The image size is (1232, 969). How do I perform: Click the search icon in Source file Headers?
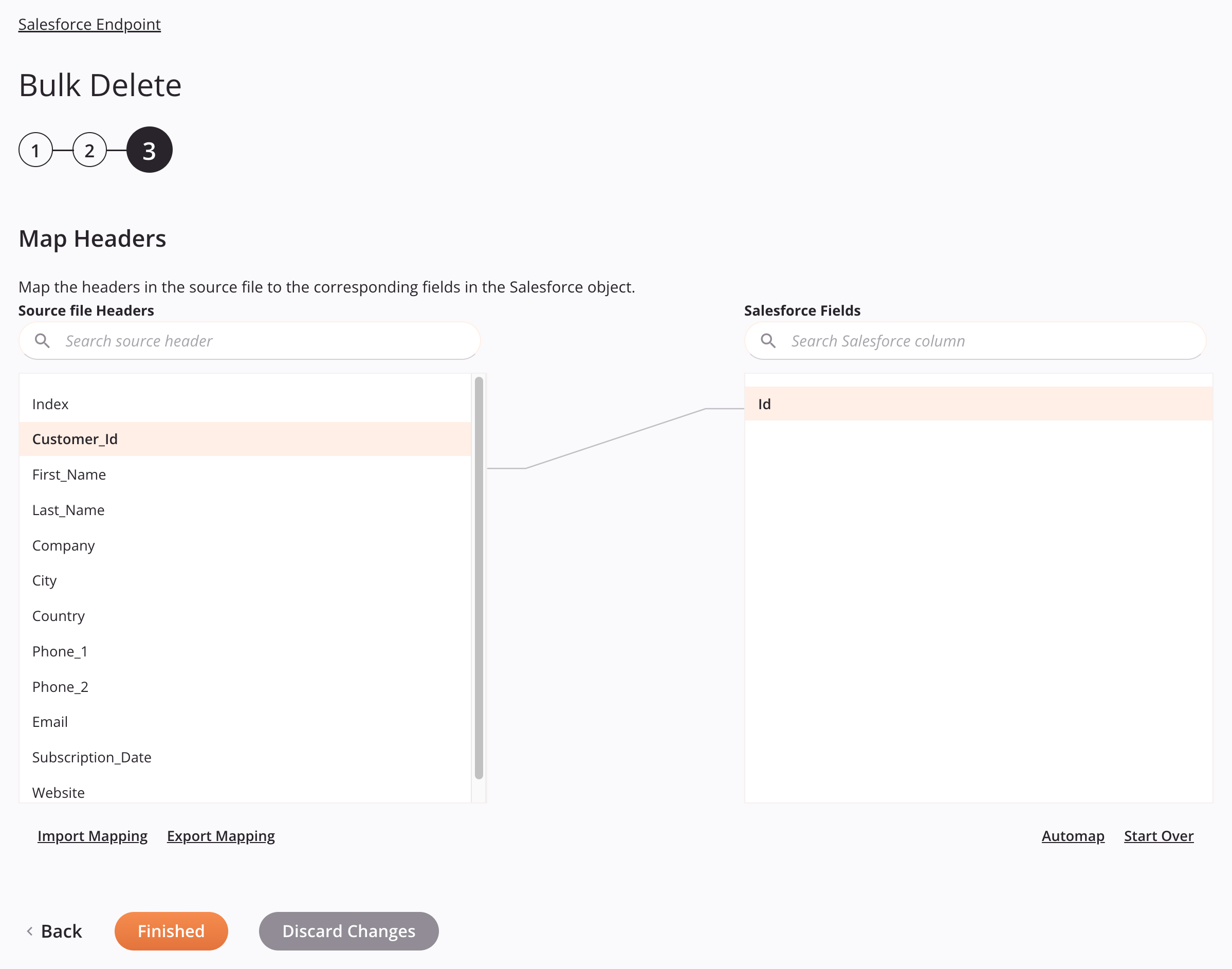coord(42,341)
